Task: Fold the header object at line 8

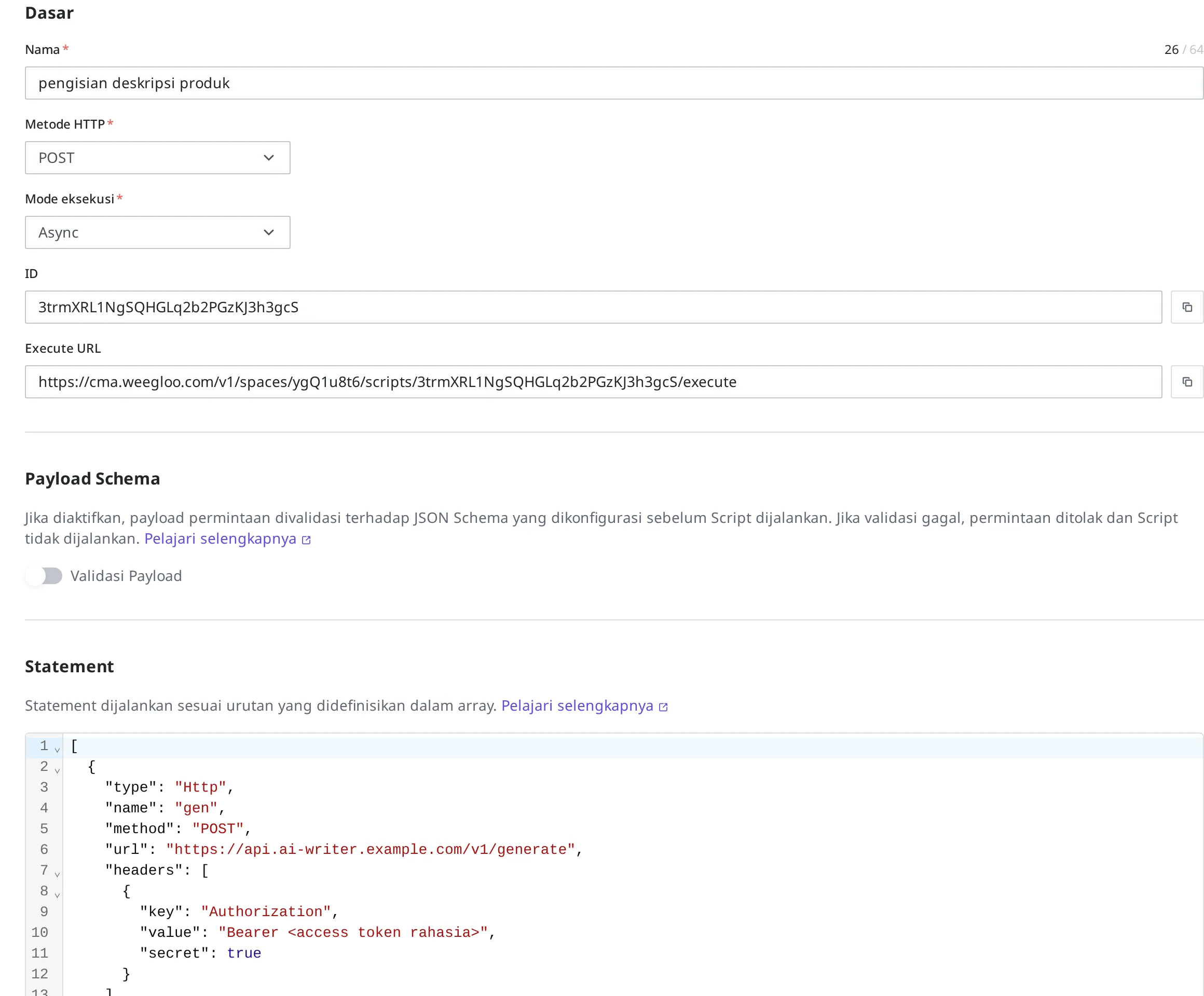Action: (x=57, y=894)
